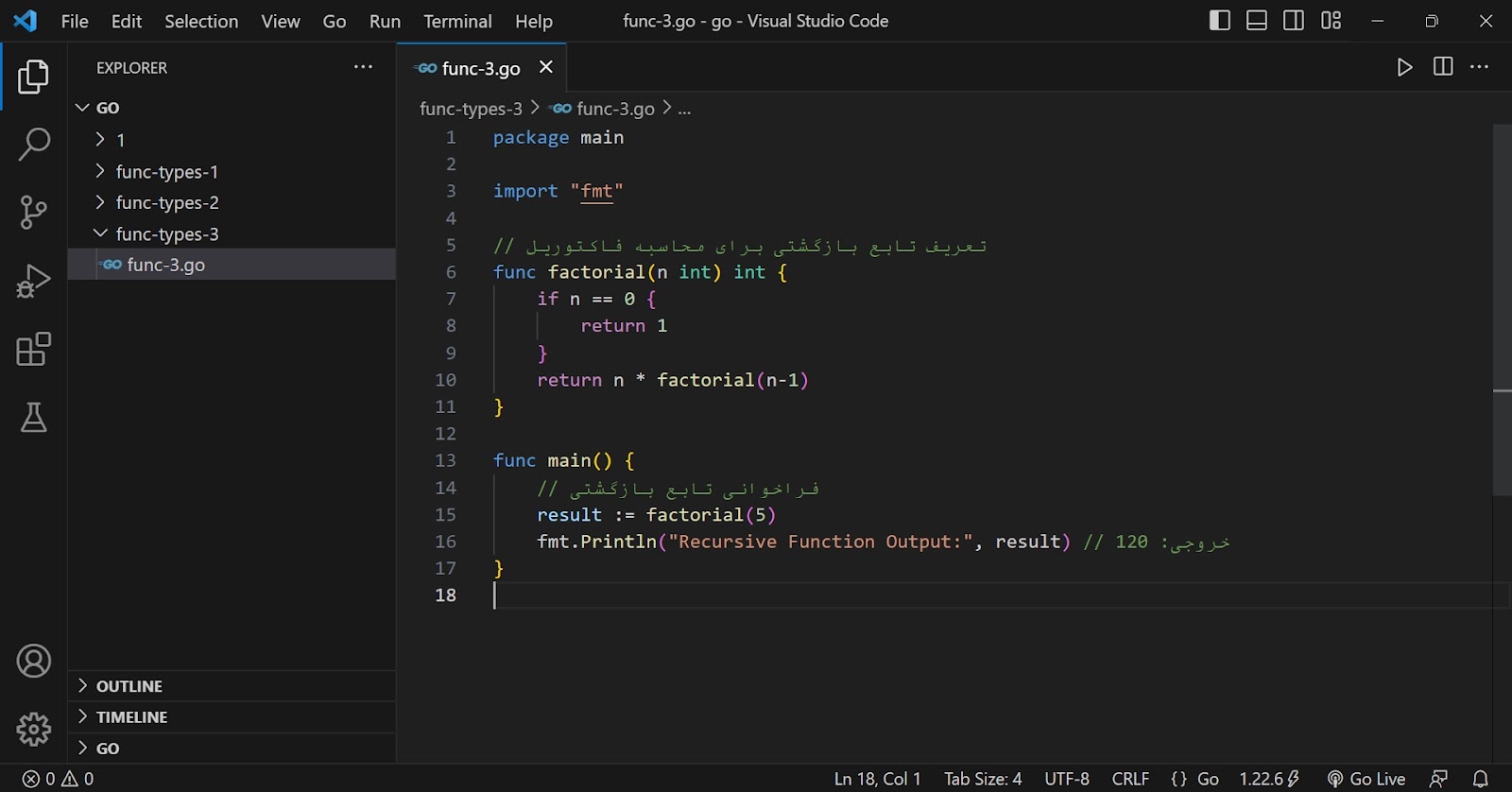1512x792 pixels.
Task: Open the notifications bell
Action: point(1481,779)
